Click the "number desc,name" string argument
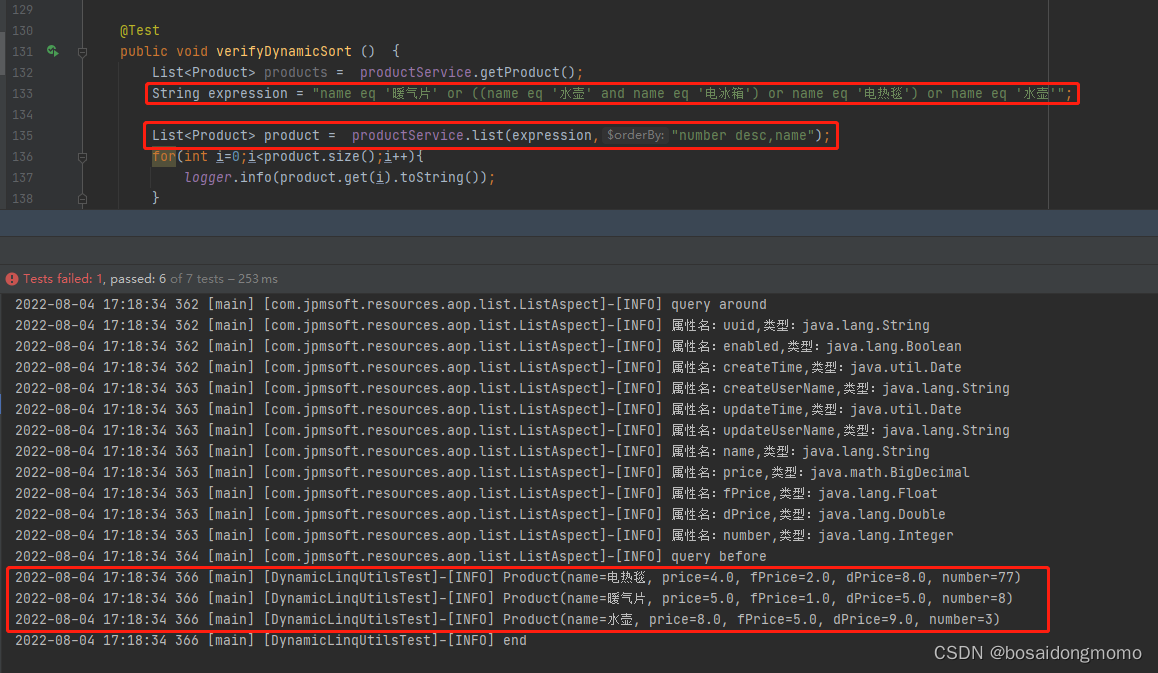Screen dimensions: 1158x673 tap(743, 135)
